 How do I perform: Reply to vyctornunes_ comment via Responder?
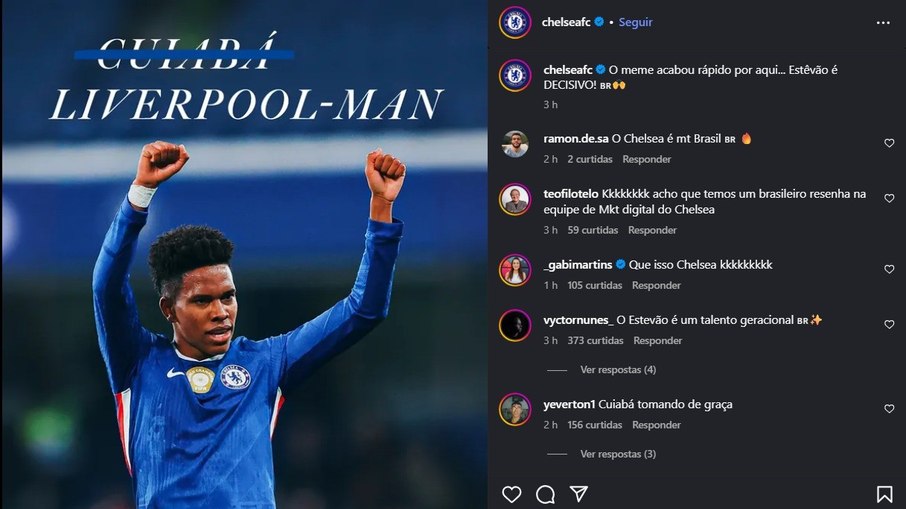657,341
